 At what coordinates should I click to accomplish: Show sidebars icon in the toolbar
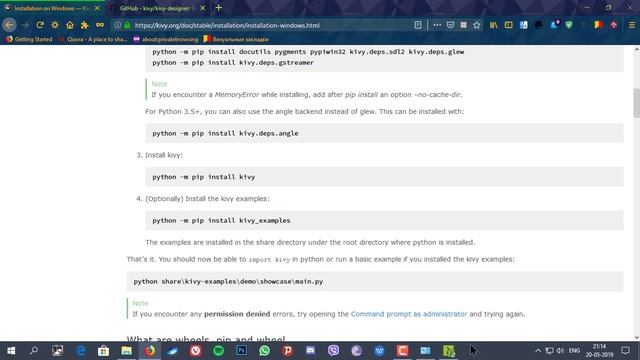(509, 25)
